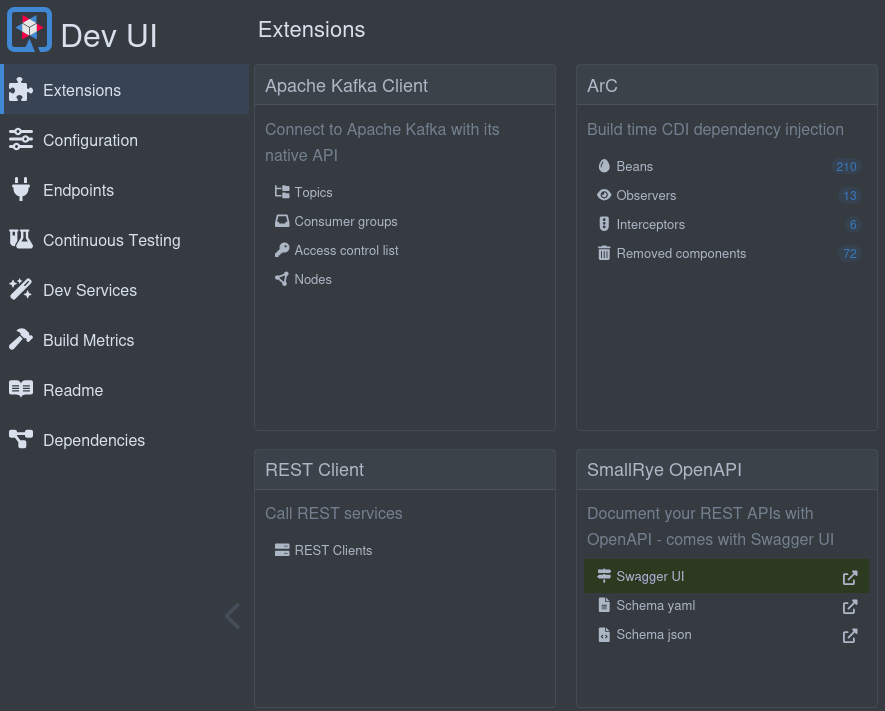
Task: Click the Dev Services magic wand icon
Action: (x=20, y=290)
